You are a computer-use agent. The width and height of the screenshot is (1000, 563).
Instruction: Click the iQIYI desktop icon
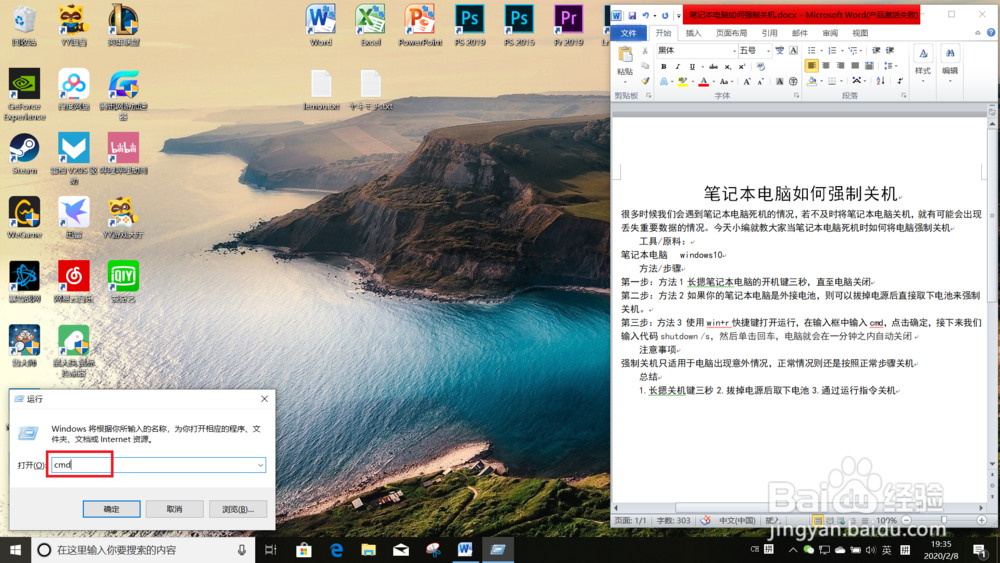coord(123,281)
